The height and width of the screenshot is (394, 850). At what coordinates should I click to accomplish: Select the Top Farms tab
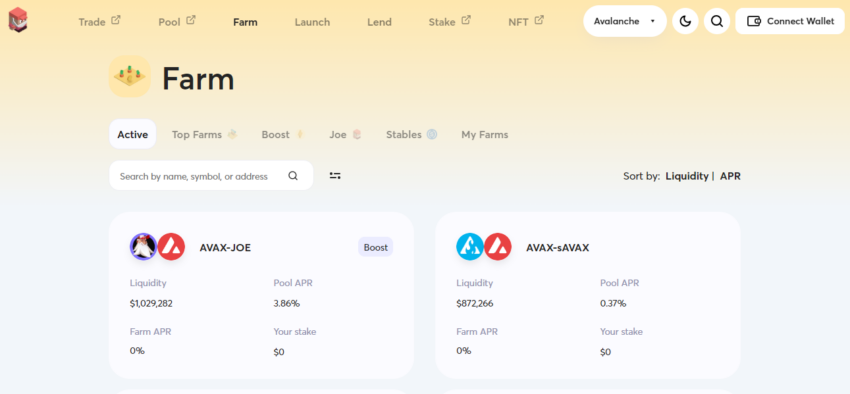click(x=204, y=134)
